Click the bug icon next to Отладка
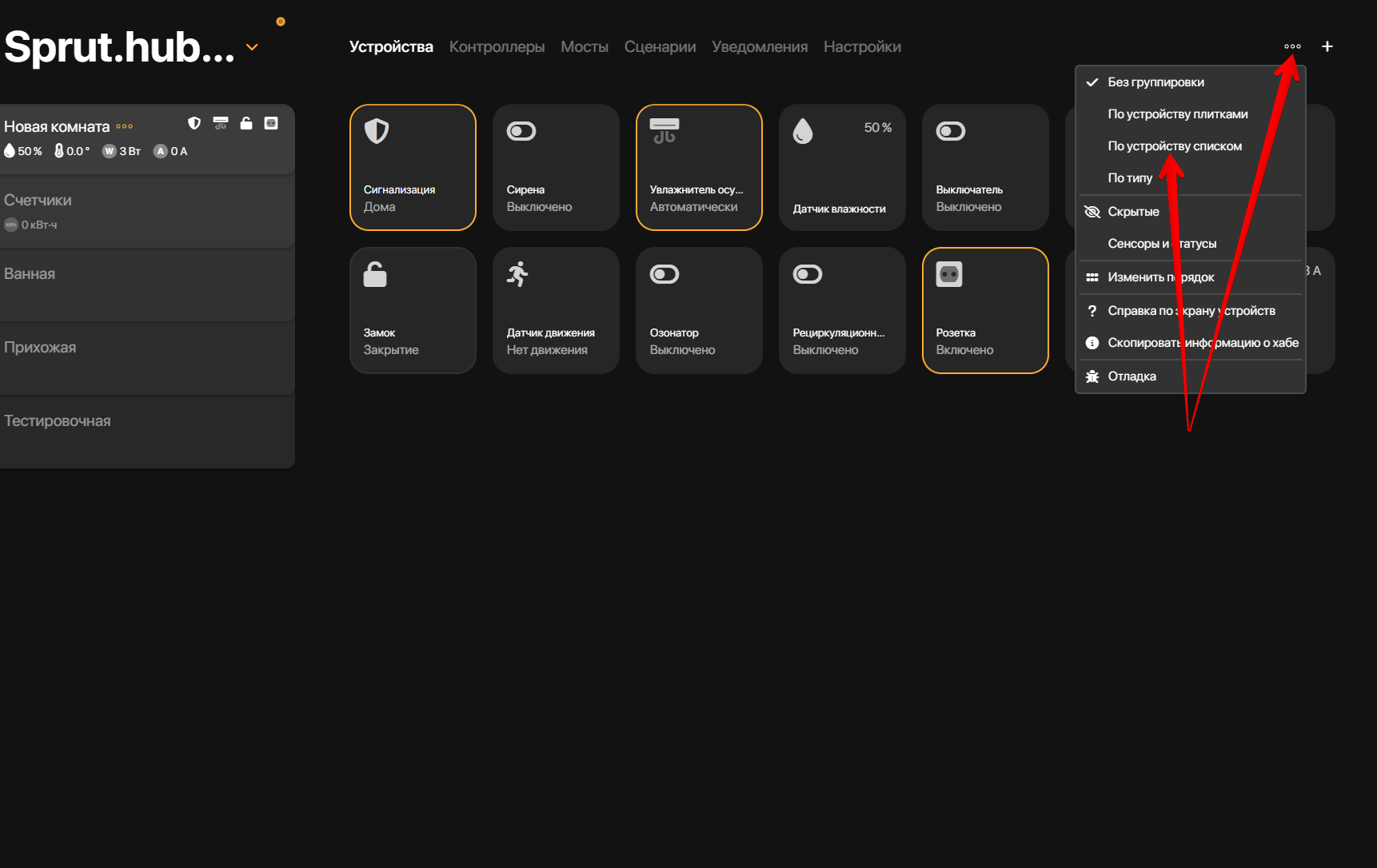 point(1092,376)
